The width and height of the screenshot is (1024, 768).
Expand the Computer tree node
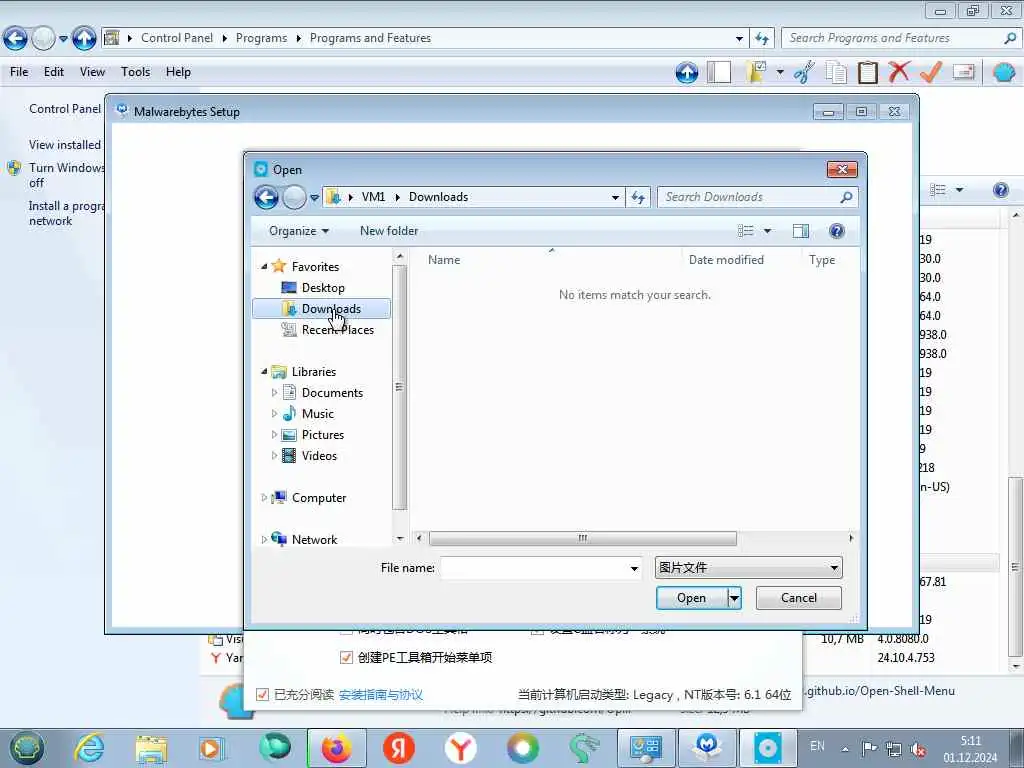(264, 498)
